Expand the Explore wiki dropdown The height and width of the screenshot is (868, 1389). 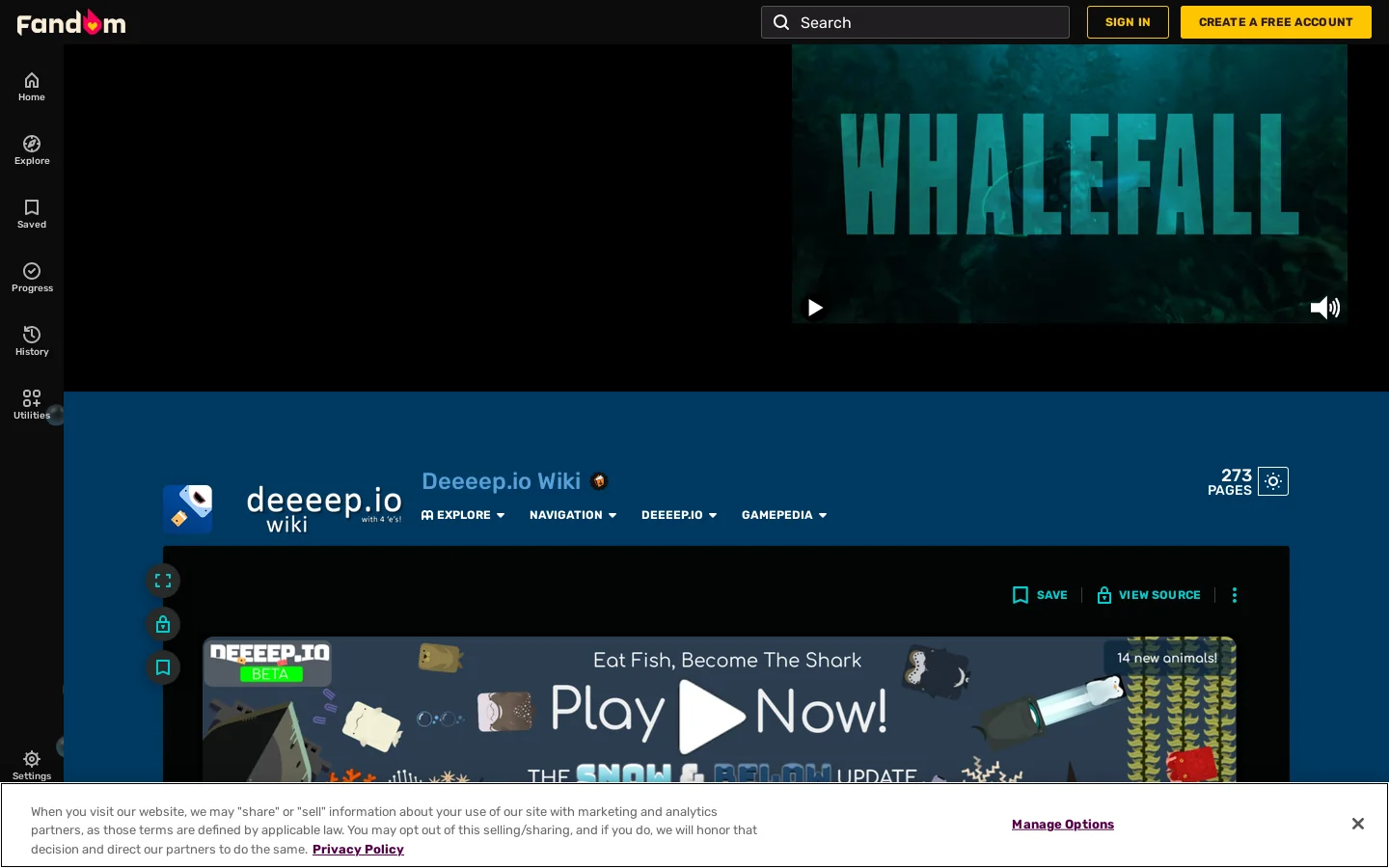pos(463,515)
